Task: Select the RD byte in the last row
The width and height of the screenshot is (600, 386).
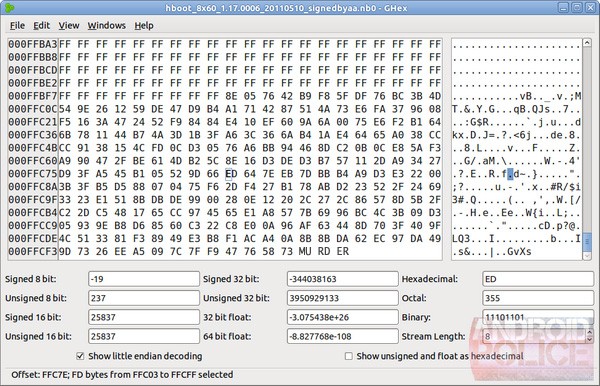Action: [324, 252]
